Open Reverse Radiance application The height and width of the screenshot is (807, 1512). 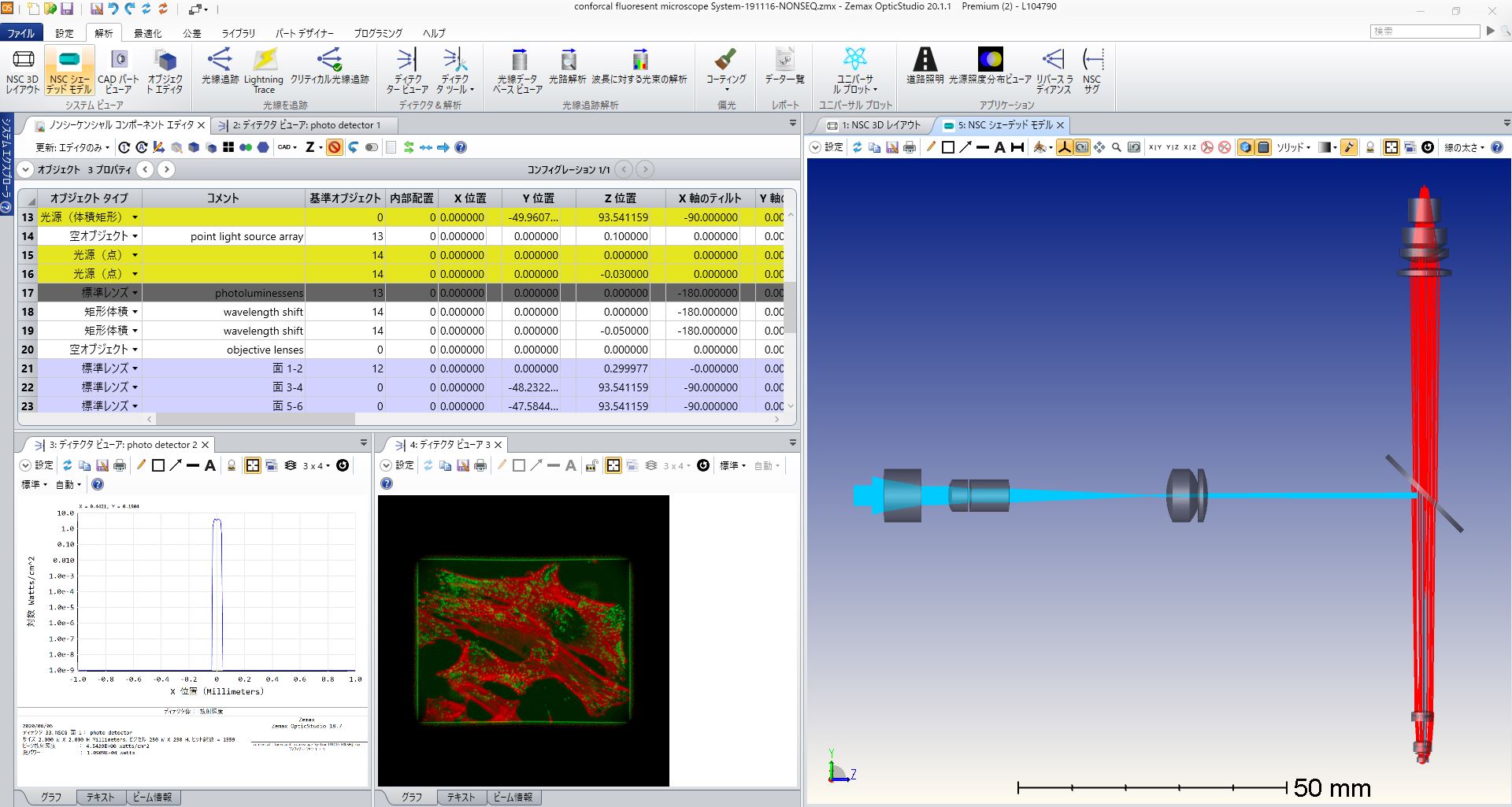1054,70
